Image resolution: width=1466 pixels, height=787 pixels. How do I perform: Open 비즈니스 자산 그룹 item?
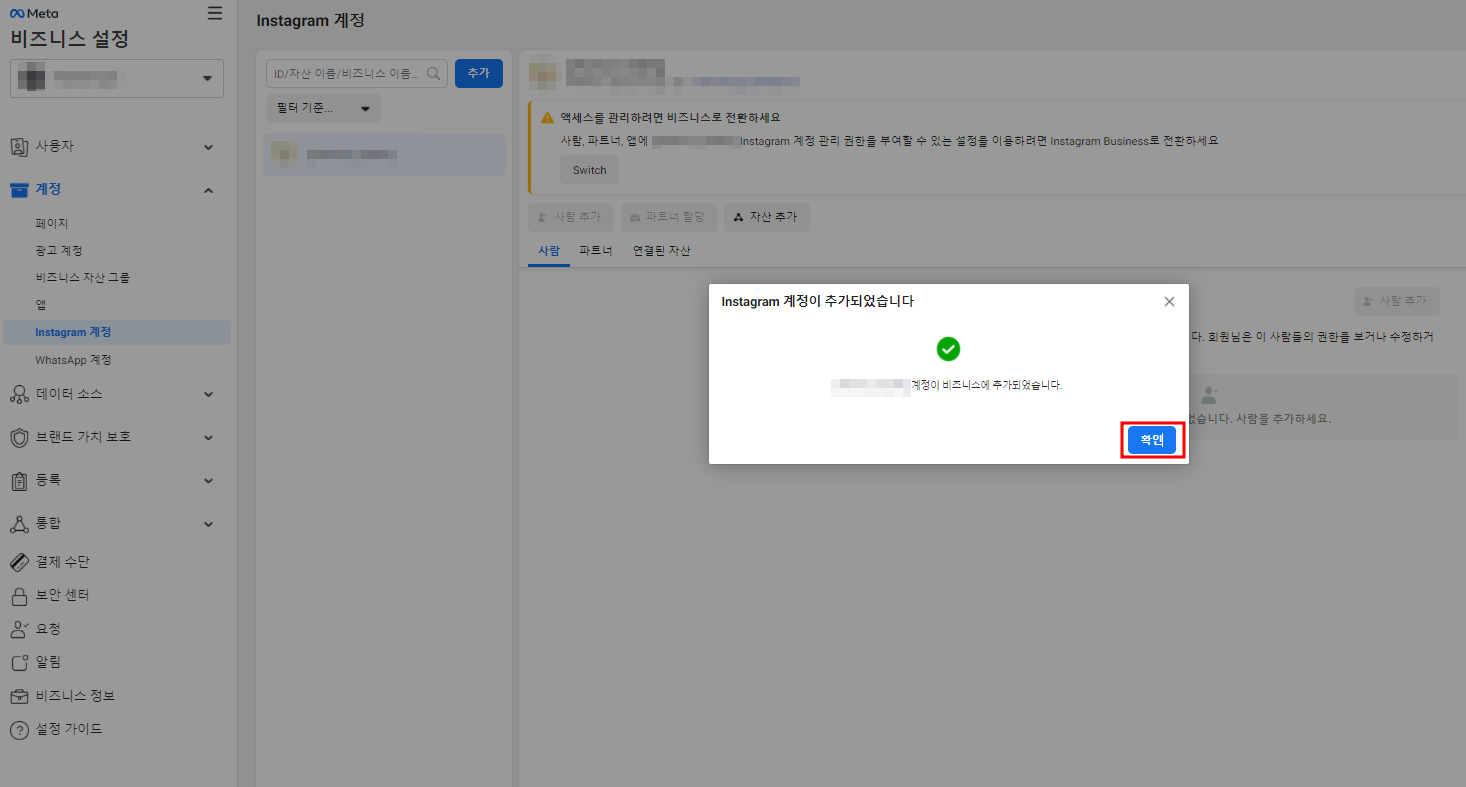point(83,277)
